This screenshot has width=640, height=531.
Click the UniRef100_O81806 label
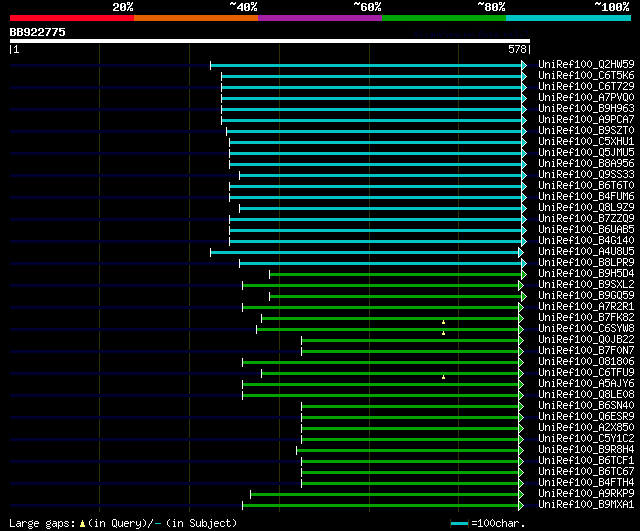[x=586, y=362]
